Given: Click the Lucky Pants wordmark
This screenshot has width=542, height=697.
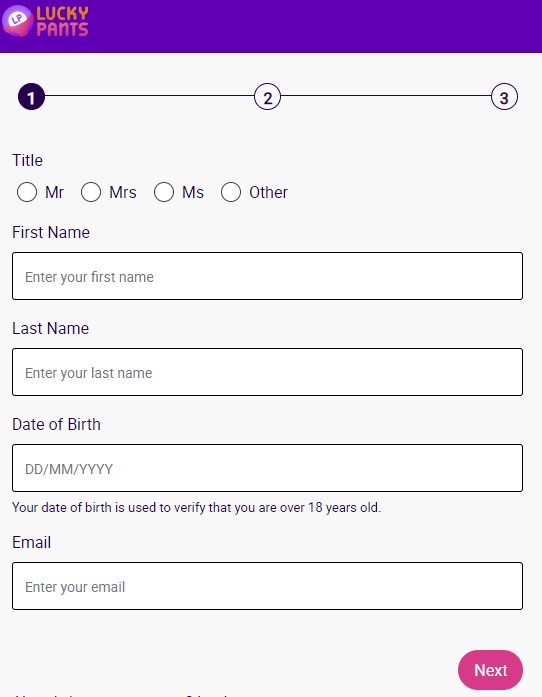Looking at the screenshot, I should click(x=62, y=21).
